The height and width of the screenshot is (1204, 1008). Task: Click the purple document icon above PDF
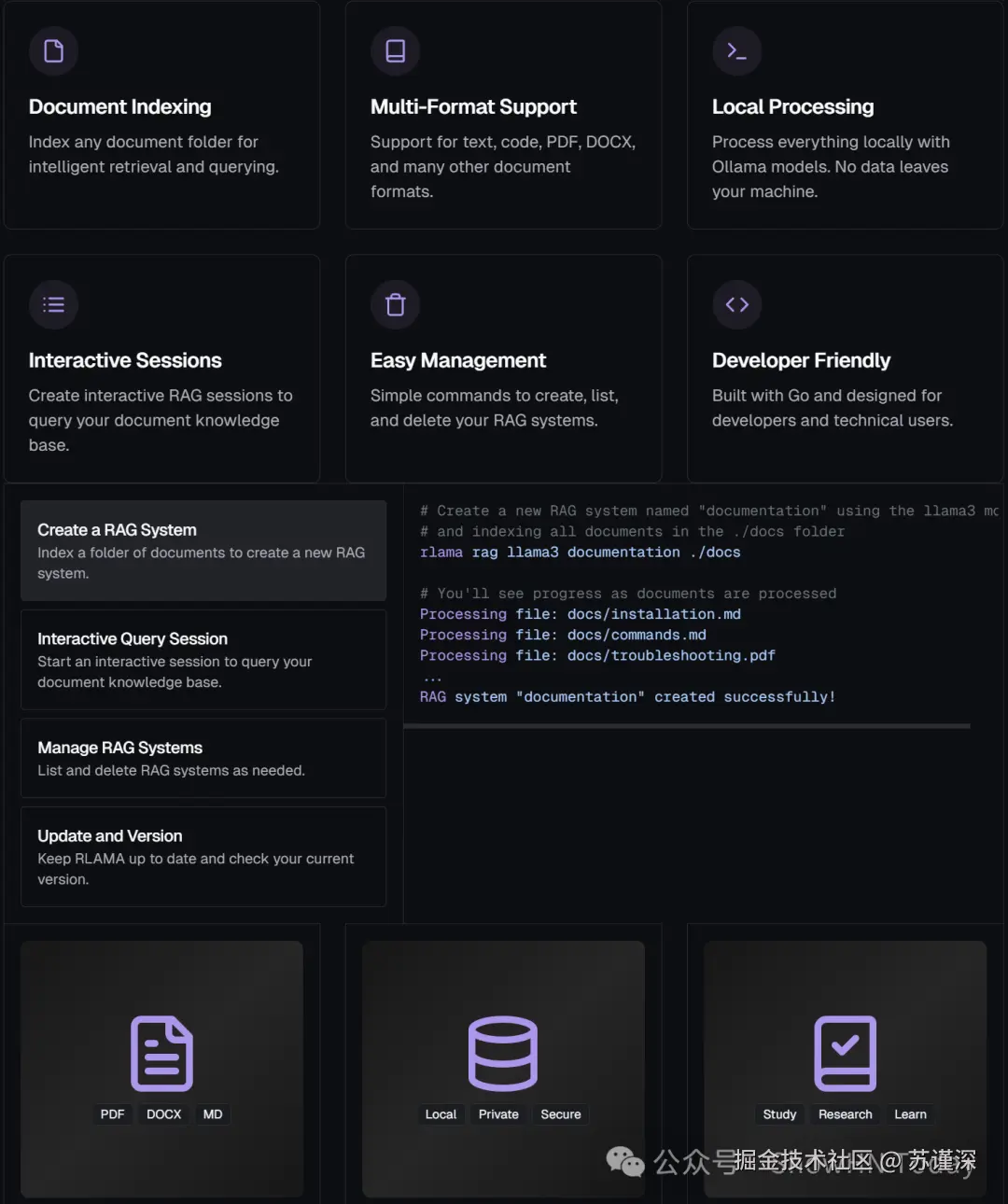(161, 1053)
